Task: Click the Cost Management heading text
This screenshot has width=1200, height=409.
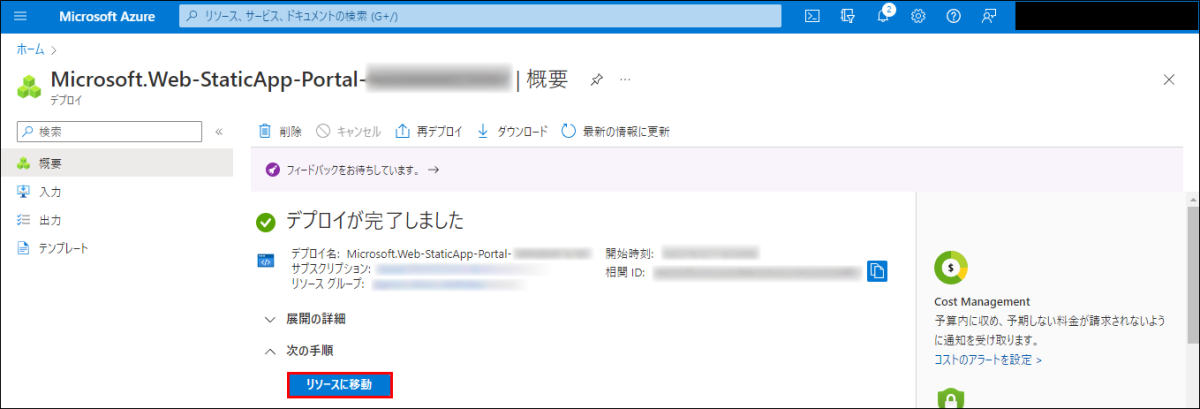Action: pyautogui.click(x=982, y=302)
